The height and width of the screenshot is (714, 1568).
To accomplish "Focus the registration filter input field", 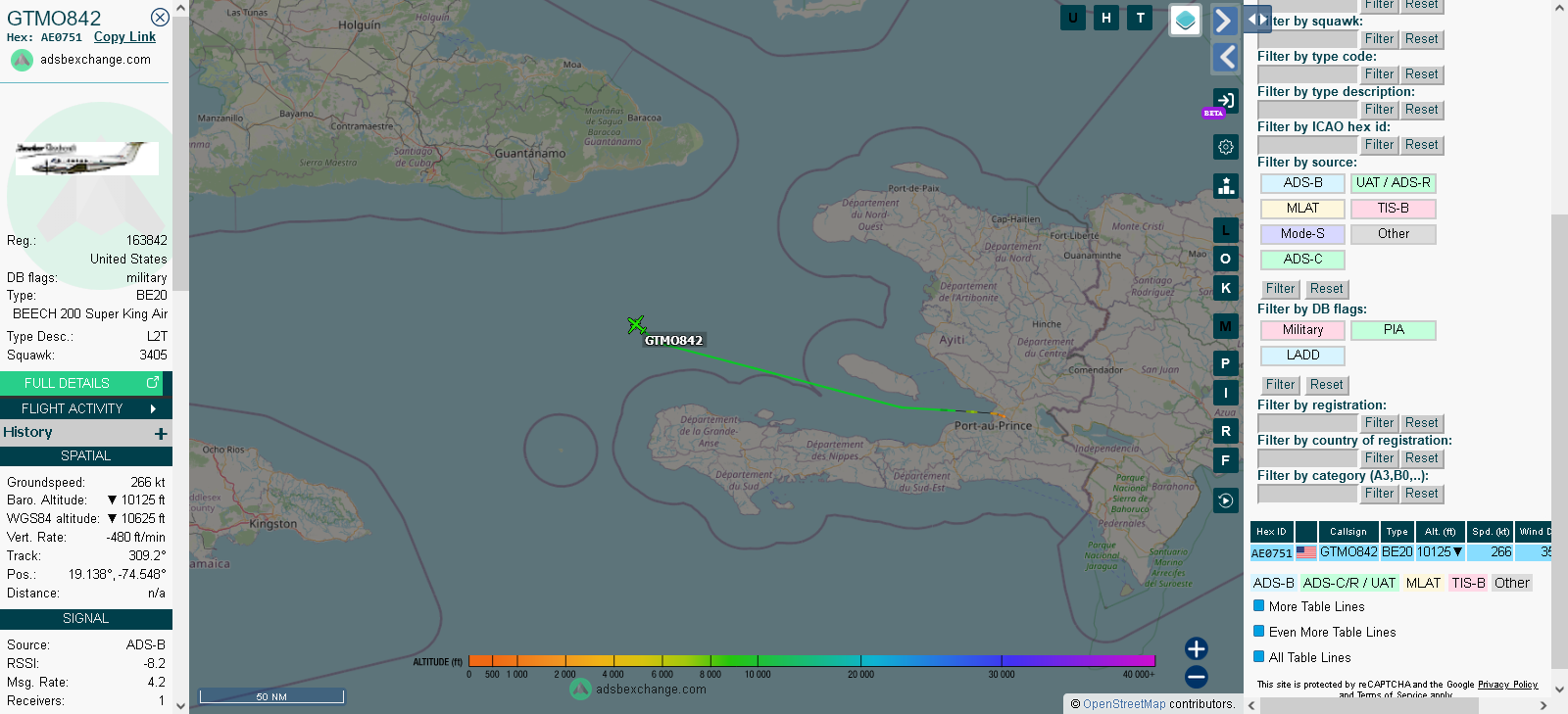I will pos(1307,423).
